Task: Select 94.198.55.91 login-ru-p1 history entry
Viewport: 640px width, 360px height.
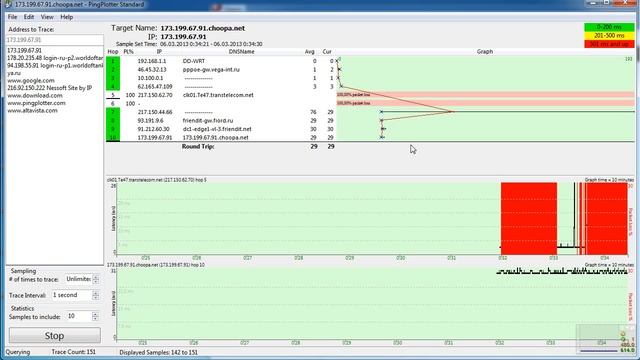Action: point(55,65)
